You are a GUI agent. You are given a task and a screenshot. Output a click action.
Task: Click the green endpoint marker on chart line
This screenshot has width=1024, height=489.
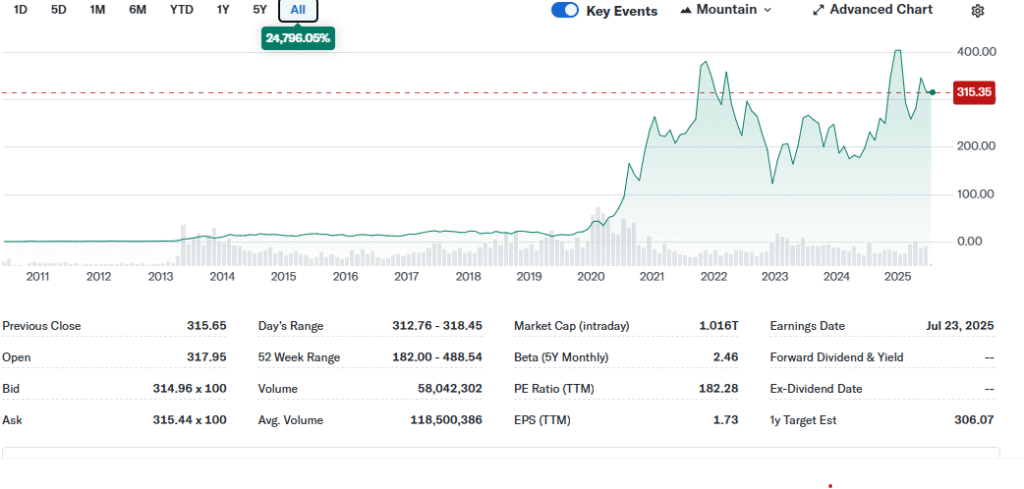(932, 92)
